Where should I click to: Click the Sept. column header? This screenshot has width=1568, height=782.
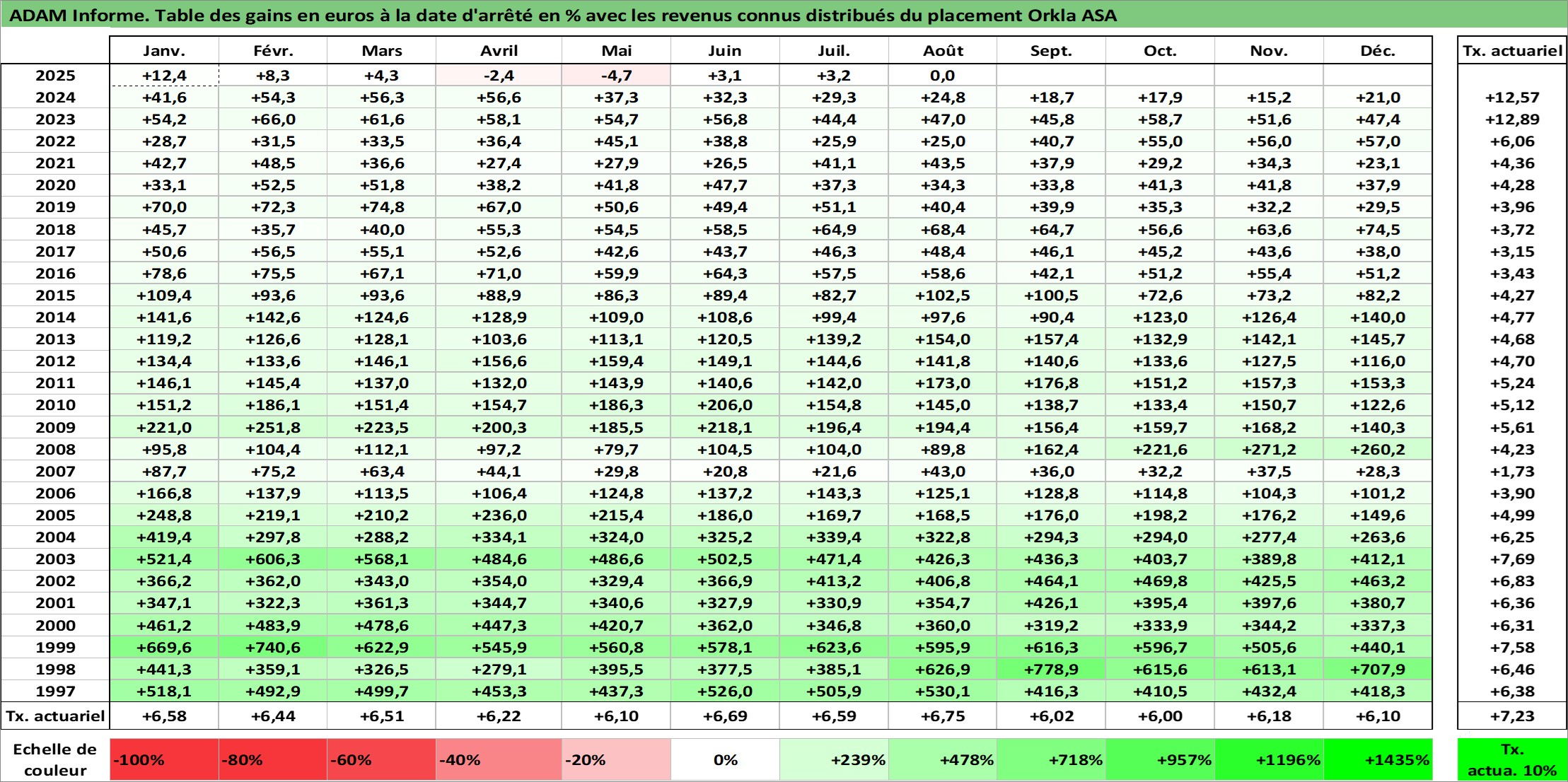1051,51
